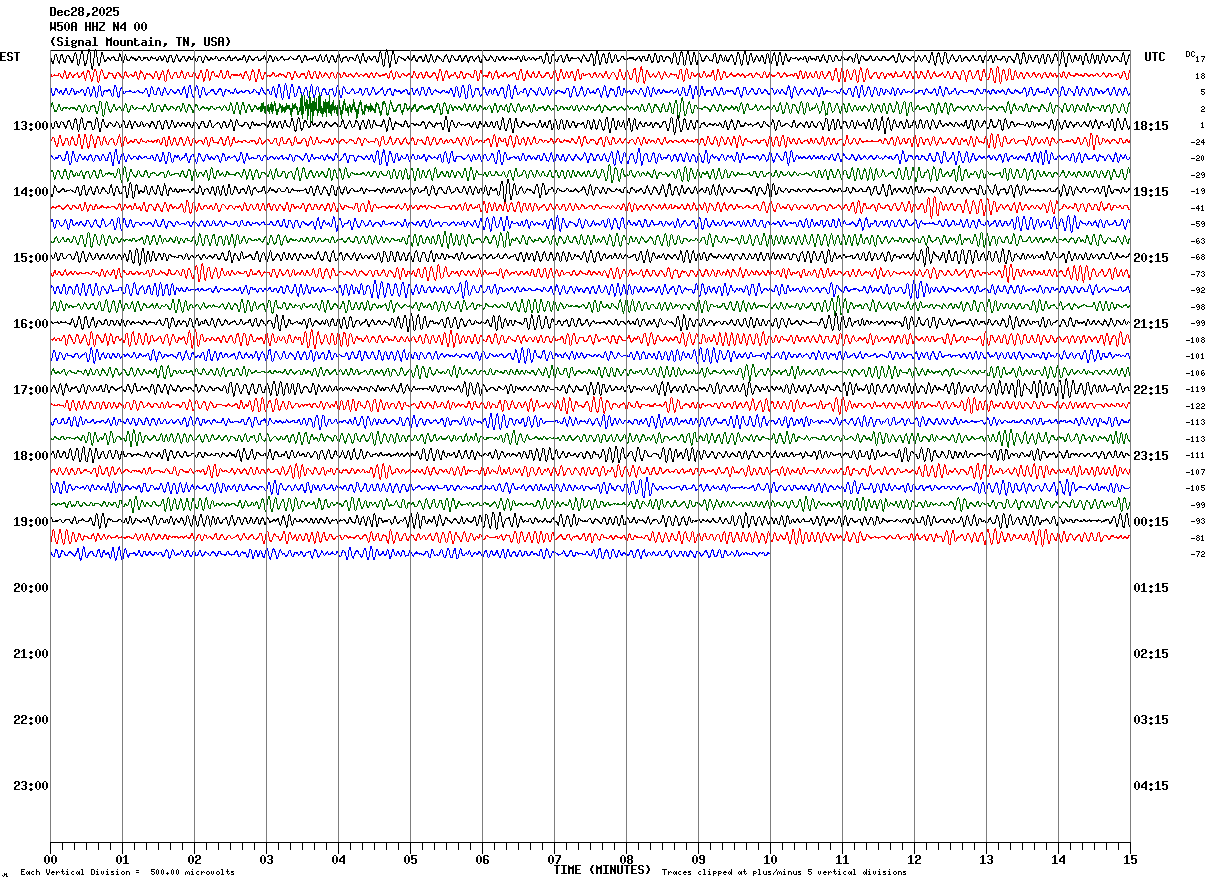
Task: Select the 19:00 EST time label
Action: click(31, 522)
